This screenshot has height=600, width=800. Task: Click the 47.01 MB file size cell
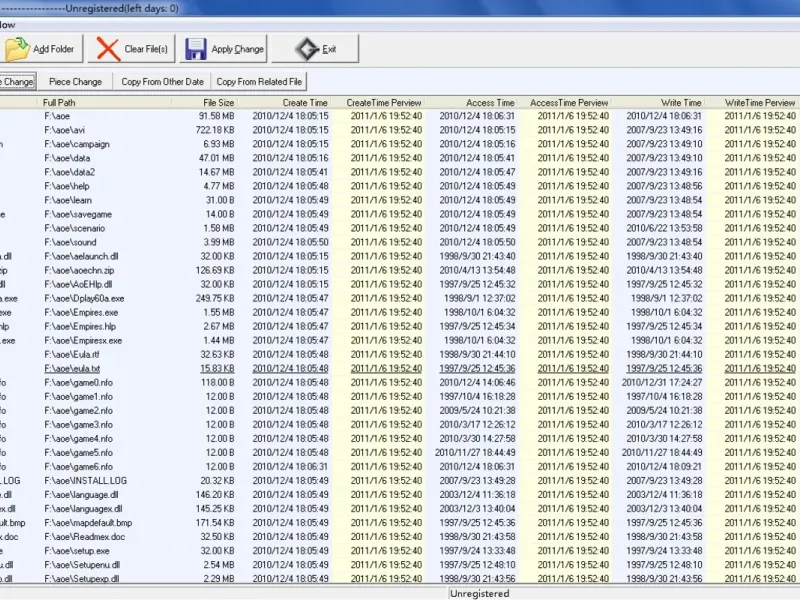point(216,158)
